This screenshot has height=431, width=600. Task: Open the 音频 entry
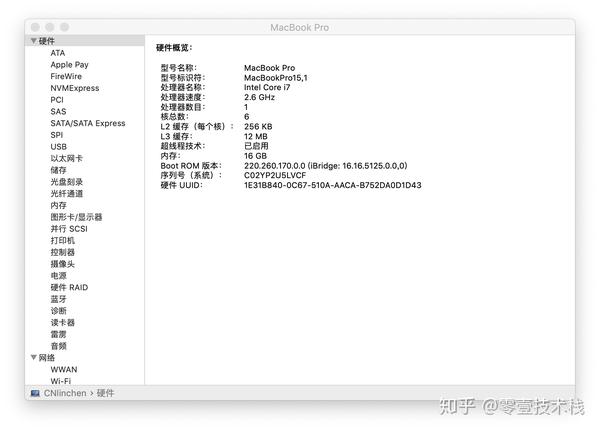[x=59, y=346]
